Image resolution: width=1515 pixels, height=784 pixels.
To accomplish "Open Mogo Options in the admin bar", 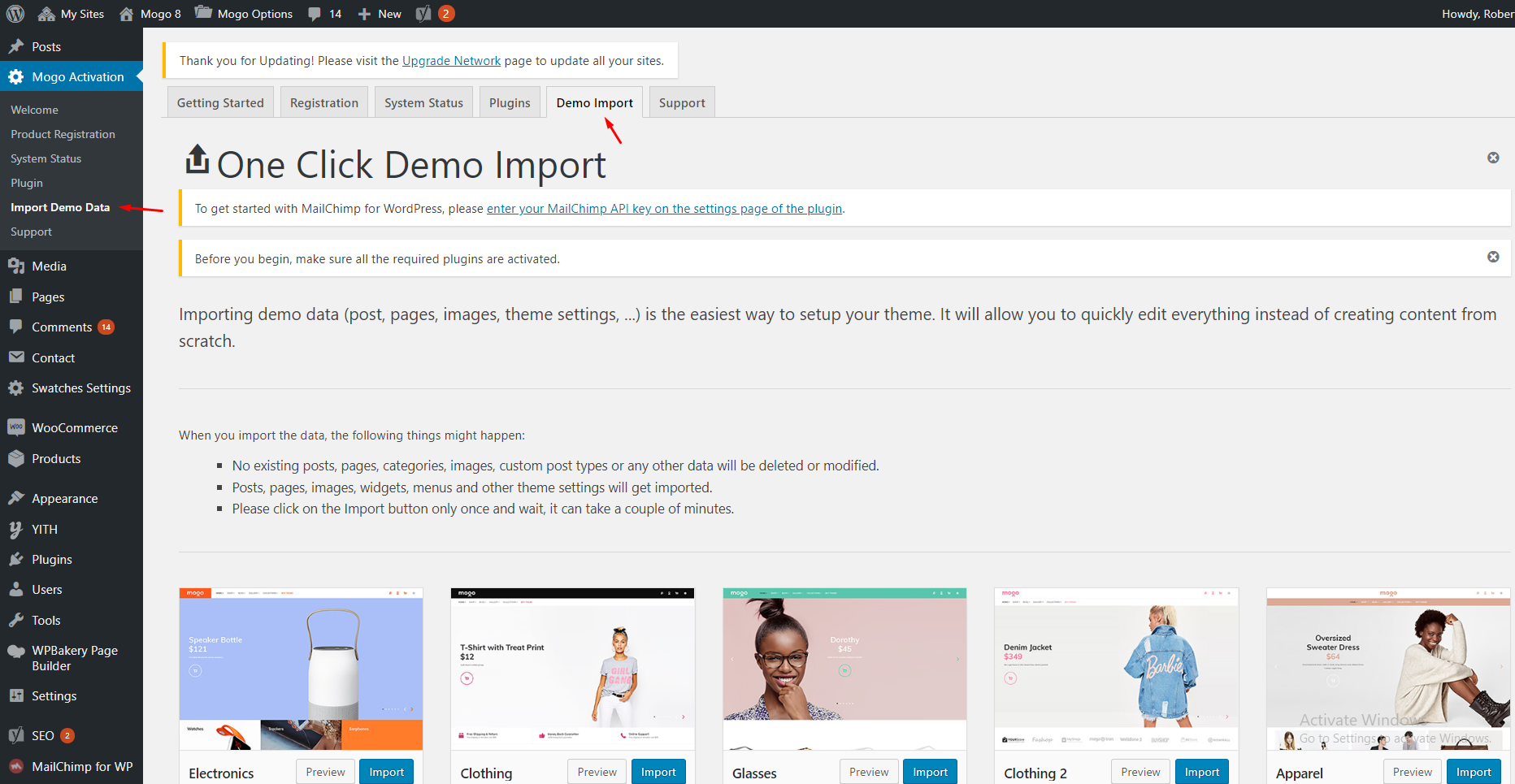I will [244, 14].
